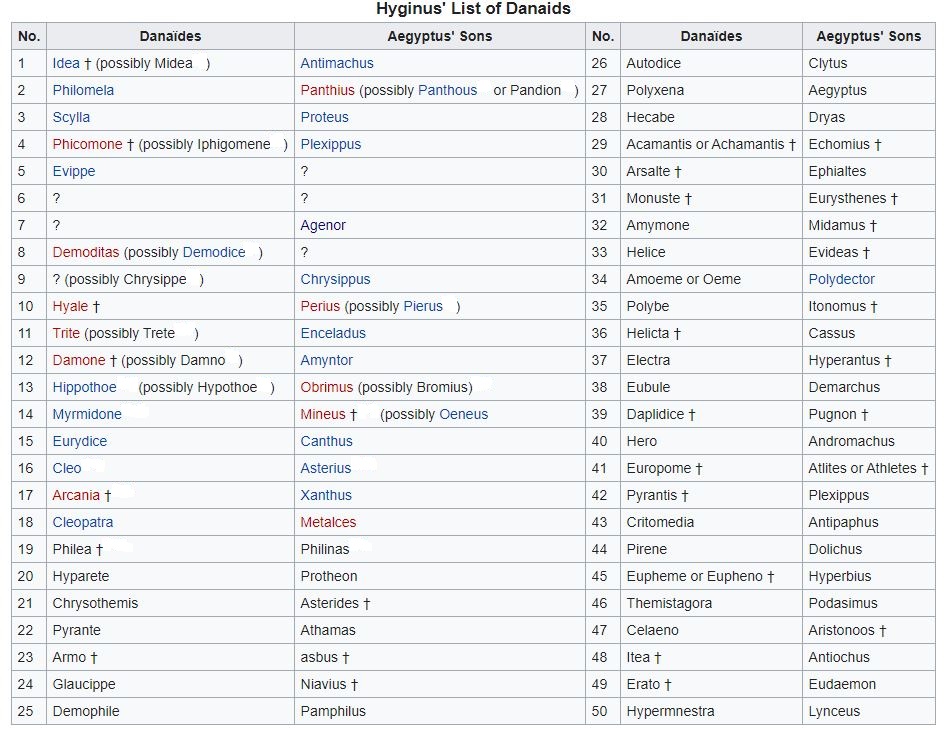Click the Hypermnestra table cell
Screen dimensions: 952x734
point(670,711)
